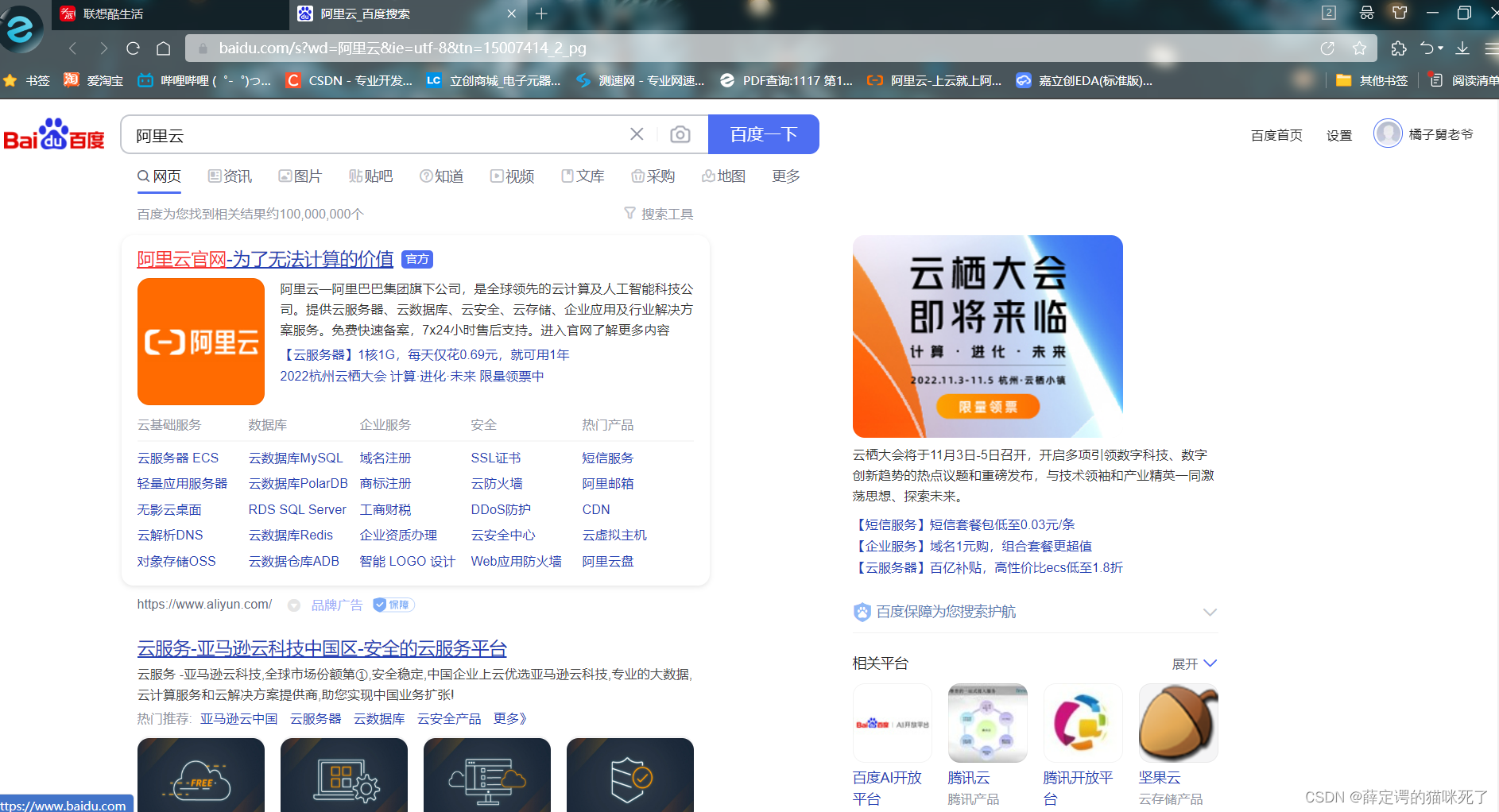Screen dimensions: 1499x812
Task: Open 百度首页 link
Action: [x=1276, y=135]
